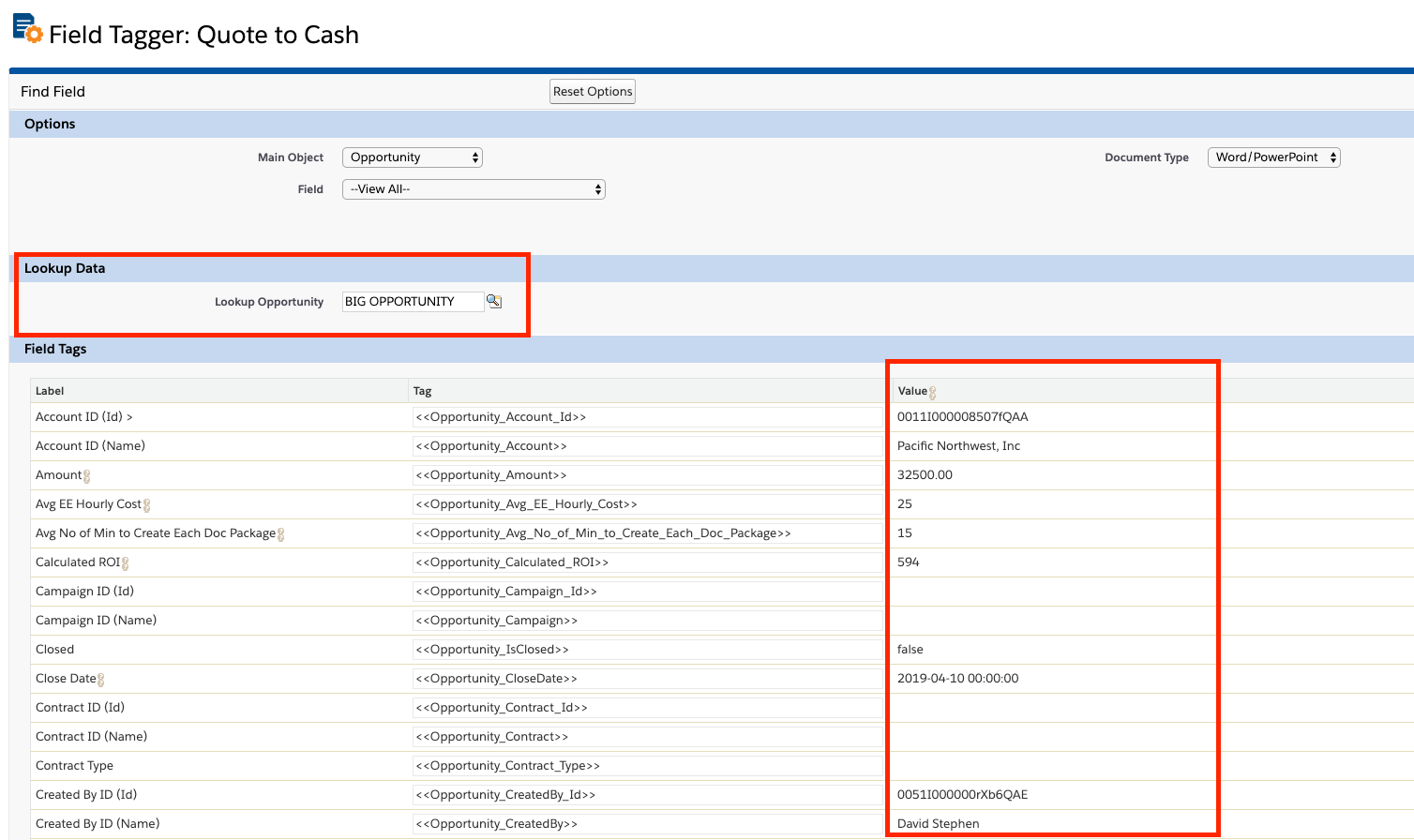Click the Field Tagger: Quote to Cash title
1414x840 pixels.
(203, 35)
